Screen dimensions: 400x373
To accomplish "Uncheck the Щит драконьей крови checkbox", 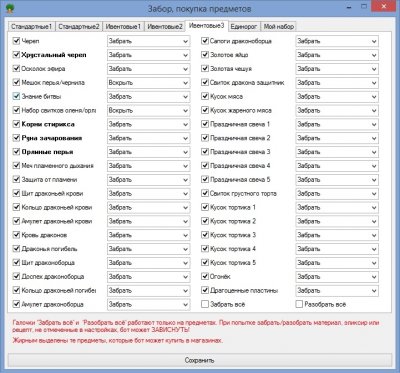I will (x=16, y=193).
